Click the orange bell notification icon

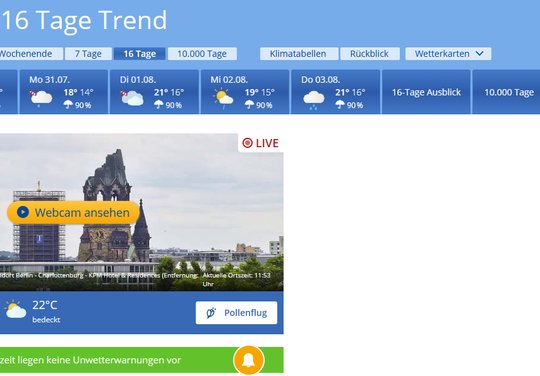[249, 360]
